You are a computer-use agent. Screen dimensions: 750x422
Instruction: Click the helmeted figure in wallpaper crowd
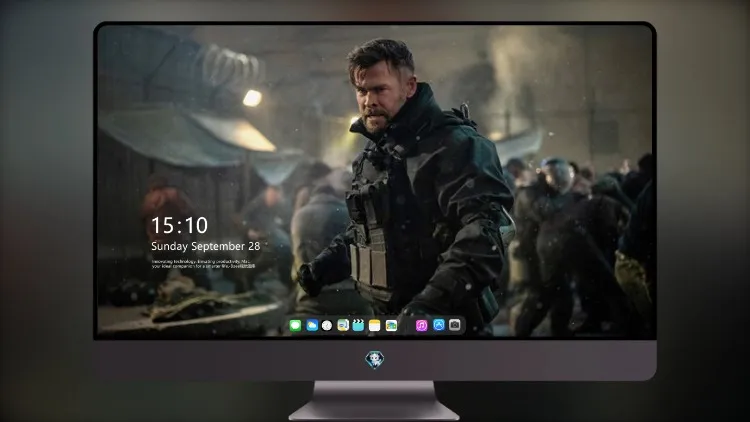[557, 176]
